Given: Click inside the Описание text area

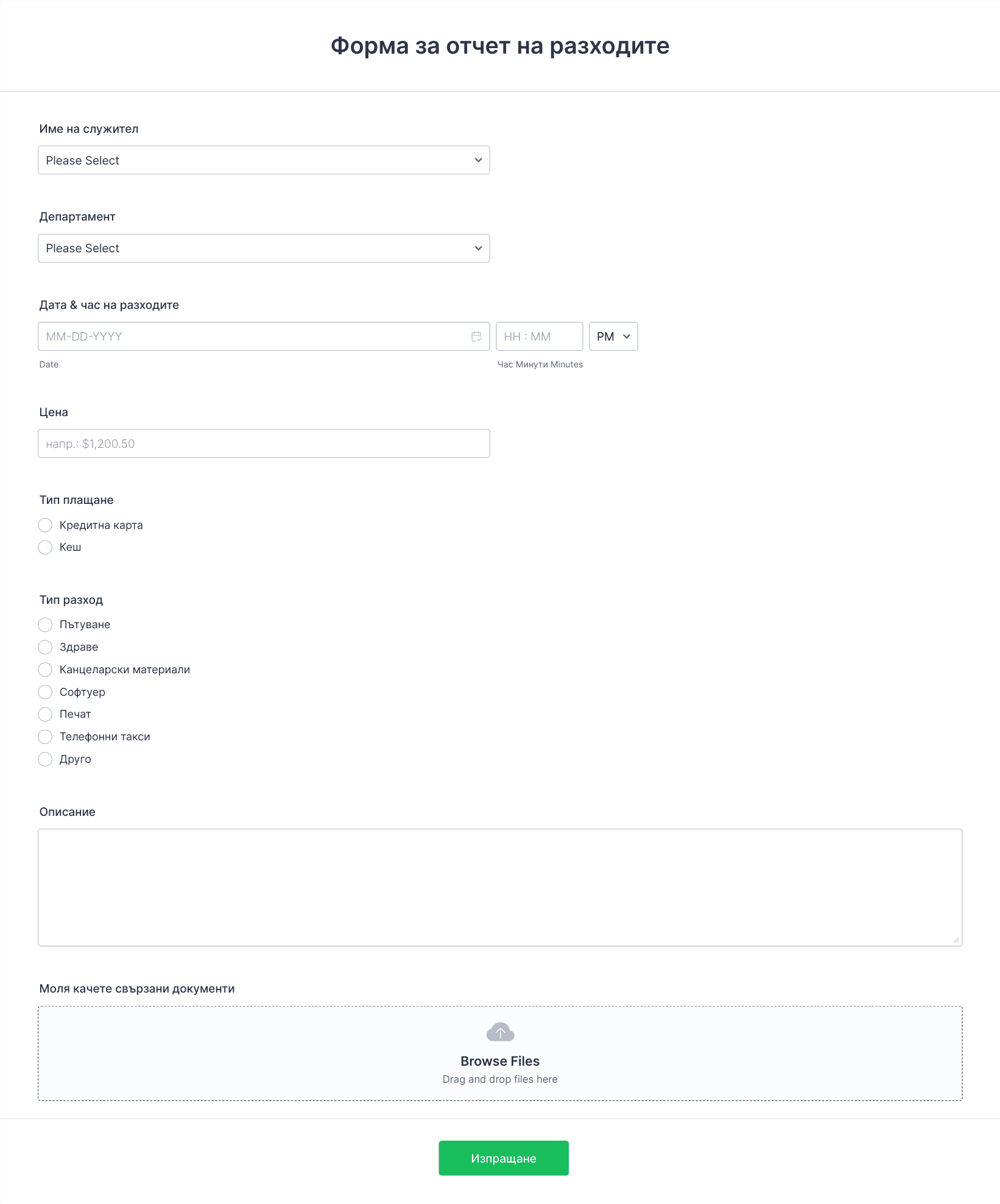Looking at the screenshot, I should pos(500,888).
